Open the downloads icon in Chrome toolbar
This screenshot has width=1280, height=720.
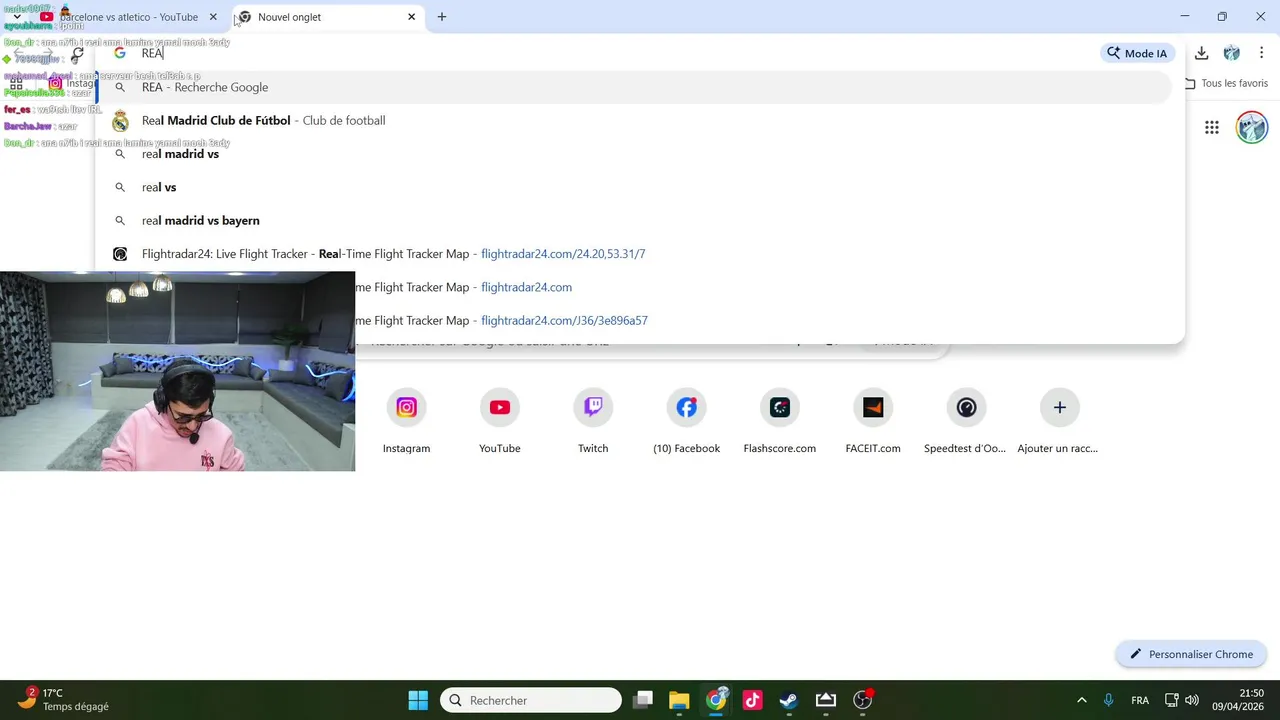click(1201, 53)
